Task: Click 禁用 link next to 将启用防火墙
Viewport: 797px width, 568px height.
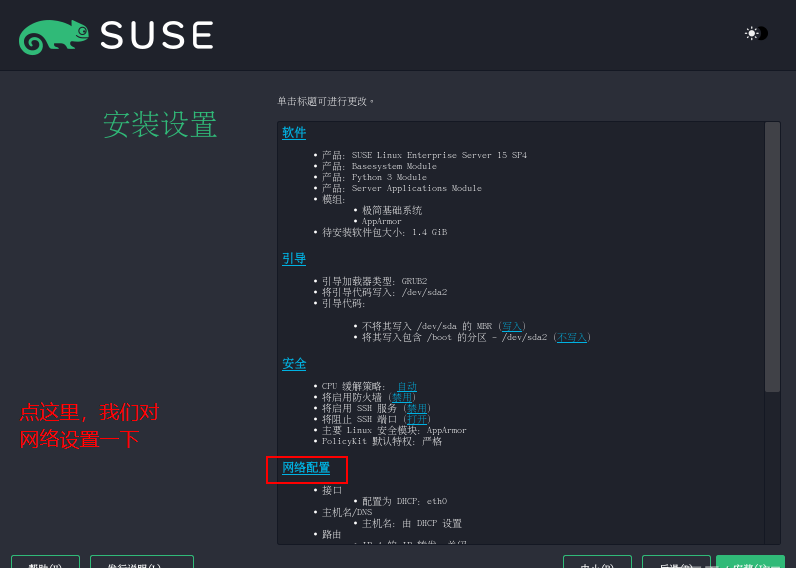Action: [x=402, y=397]
